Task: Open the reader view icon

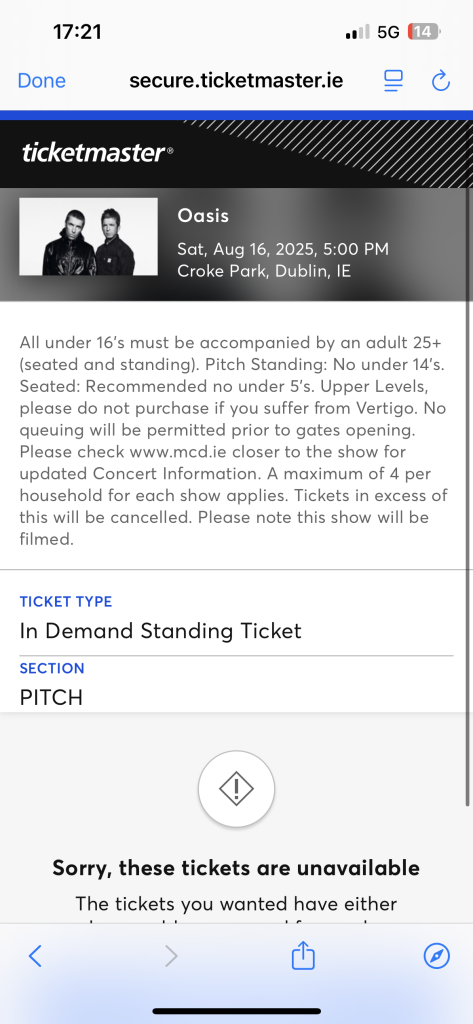Action: pos(393,81)
